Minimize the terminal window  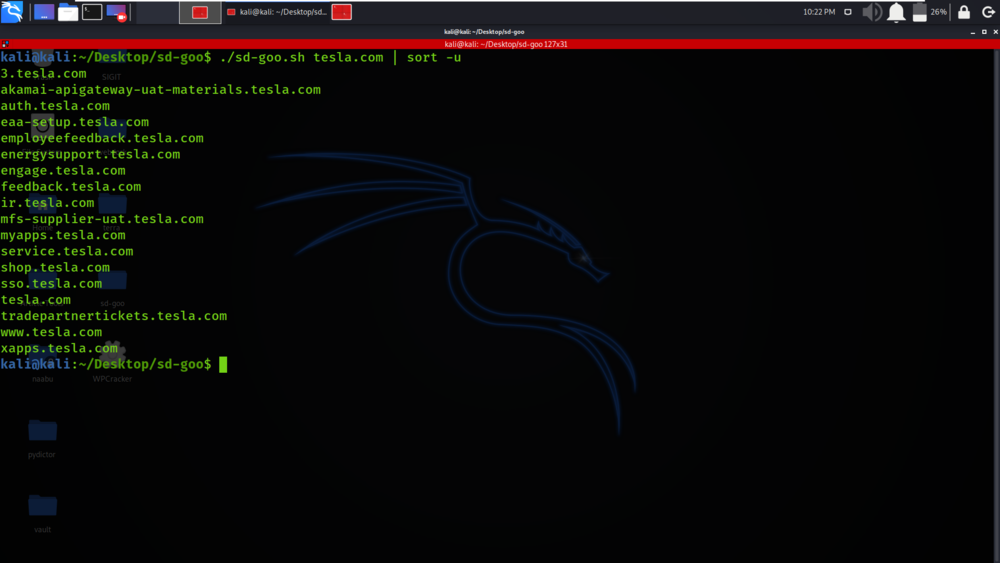click(973, 32)
